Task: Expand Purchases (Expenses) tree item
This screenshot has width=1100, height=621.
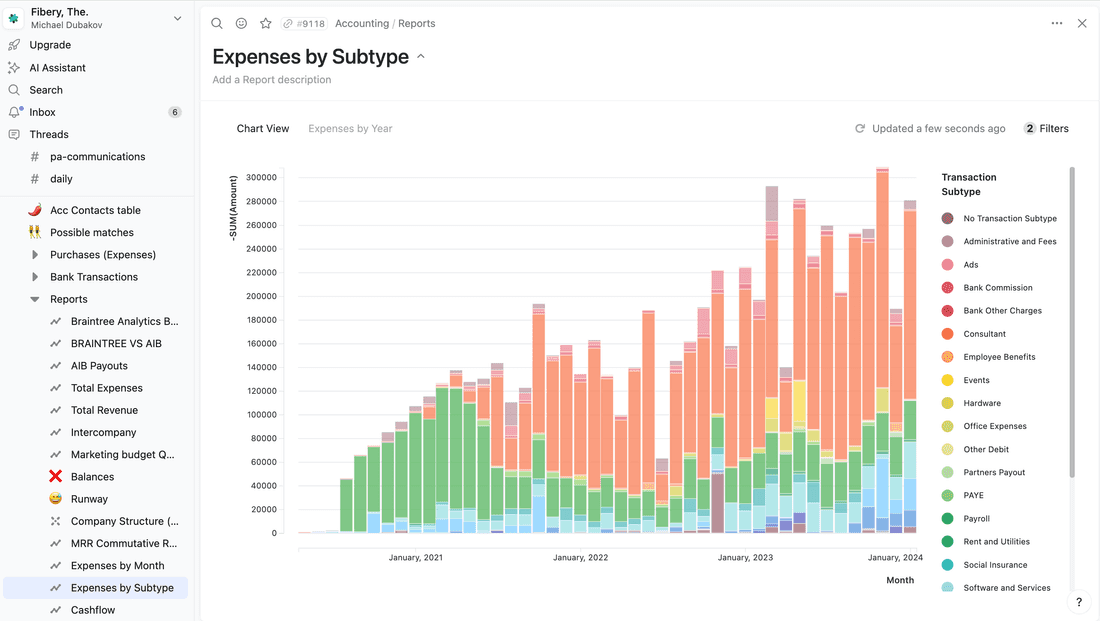Action: [35, 255]
